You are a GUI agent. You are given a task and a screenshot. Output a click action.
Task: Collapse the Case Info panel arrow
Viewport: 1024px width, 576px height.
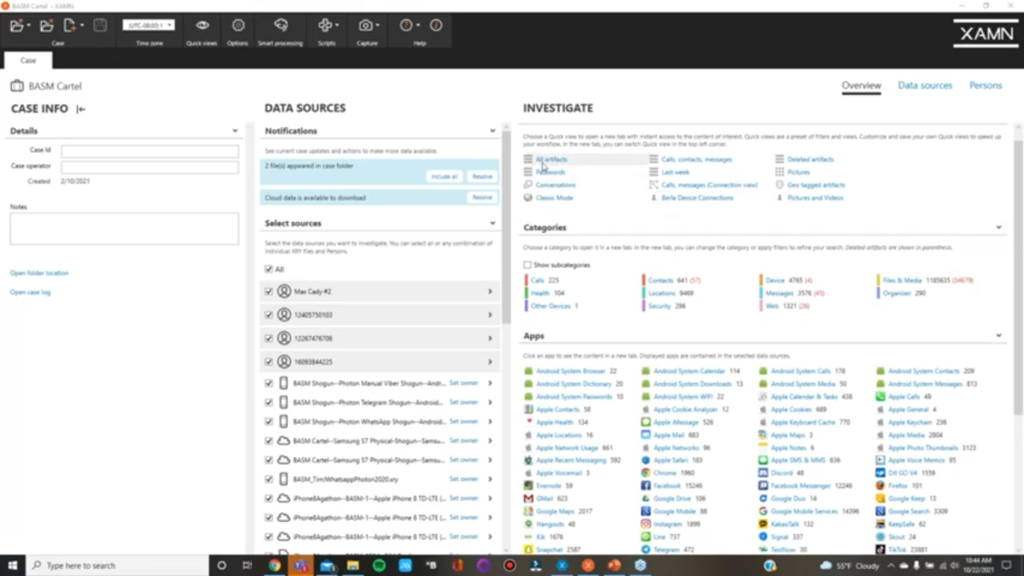point(81,109)
